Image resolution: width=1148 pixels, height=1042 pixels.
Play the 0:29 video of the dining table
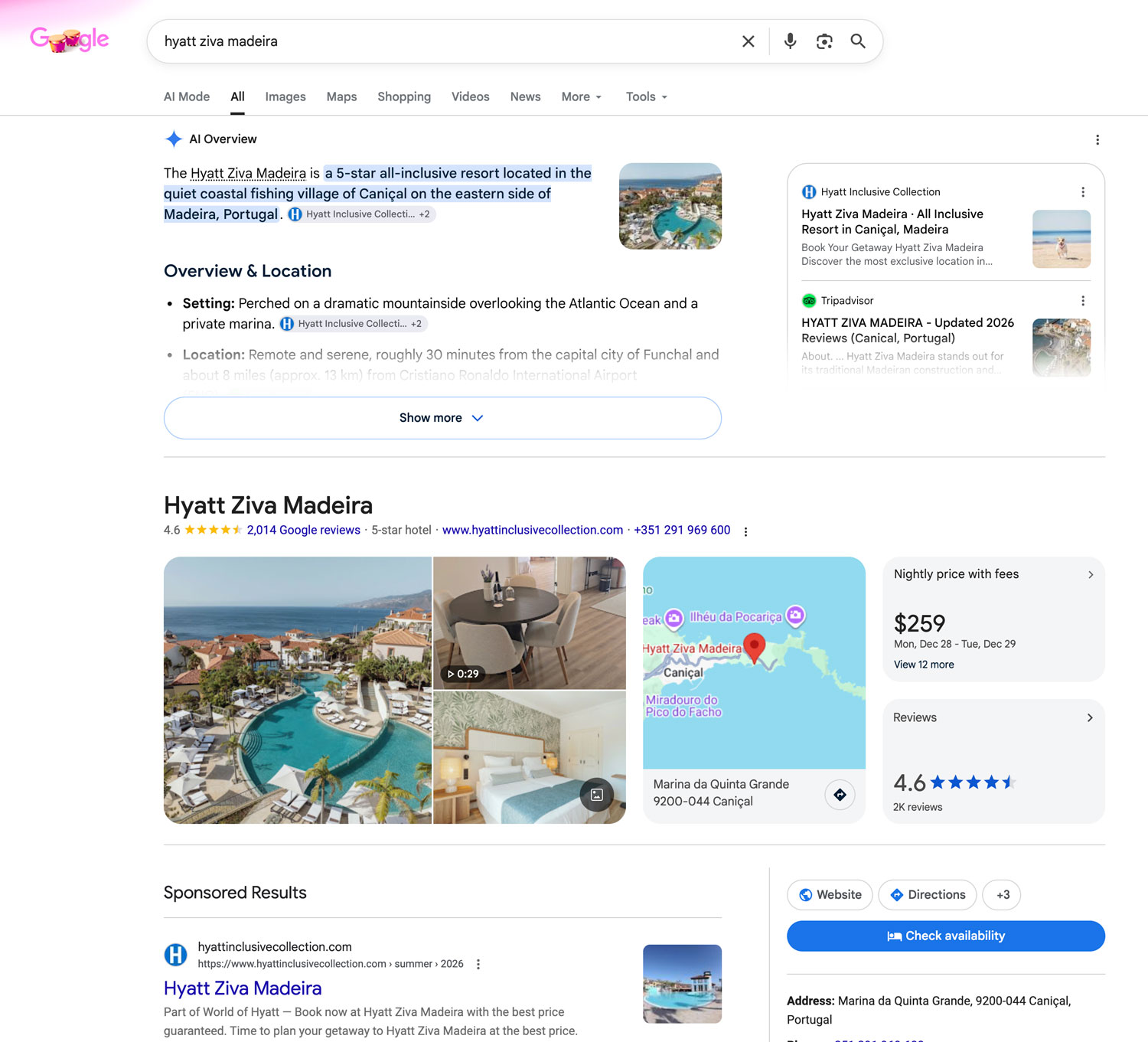tap(464, 674)
